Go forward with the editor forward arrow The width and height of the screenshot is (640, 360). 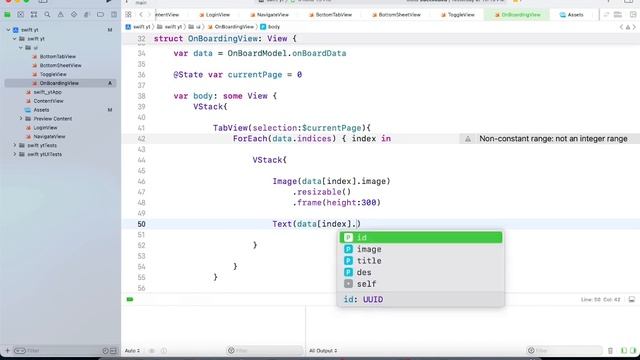(149, 15)
